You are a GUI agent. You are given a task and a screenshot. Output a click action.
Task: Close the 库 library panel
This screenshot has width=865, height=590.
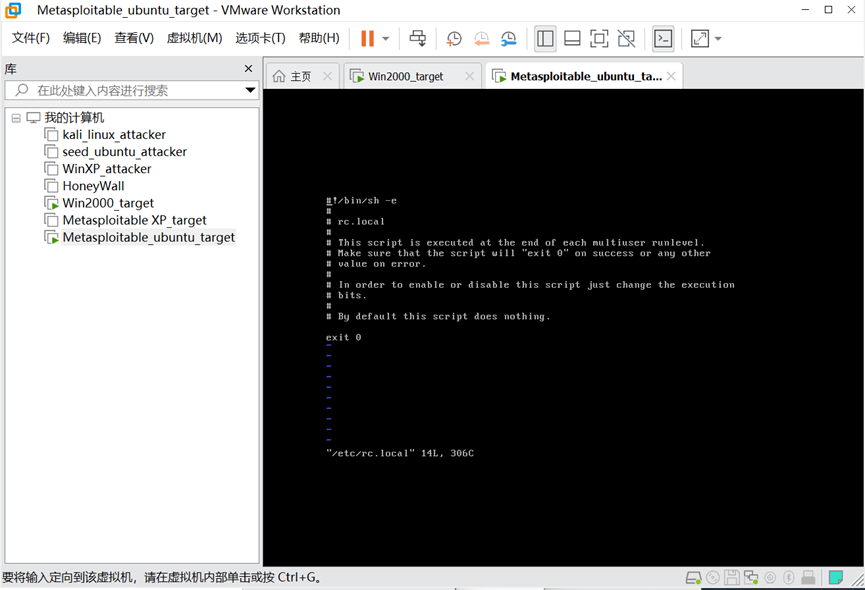248,68
